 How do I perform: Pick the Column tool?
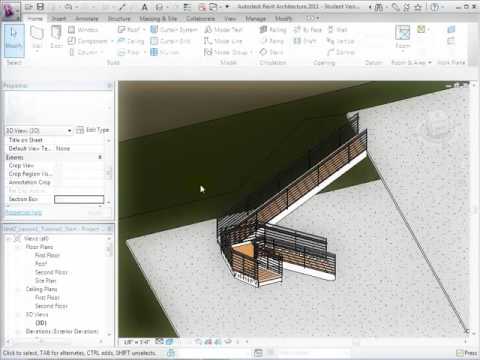pyautogui.click(x=83, y=52)
